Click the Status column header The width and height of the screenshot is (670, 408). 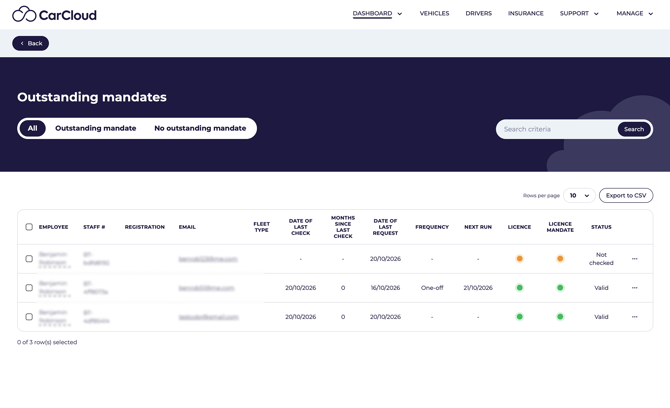(601, 227)
